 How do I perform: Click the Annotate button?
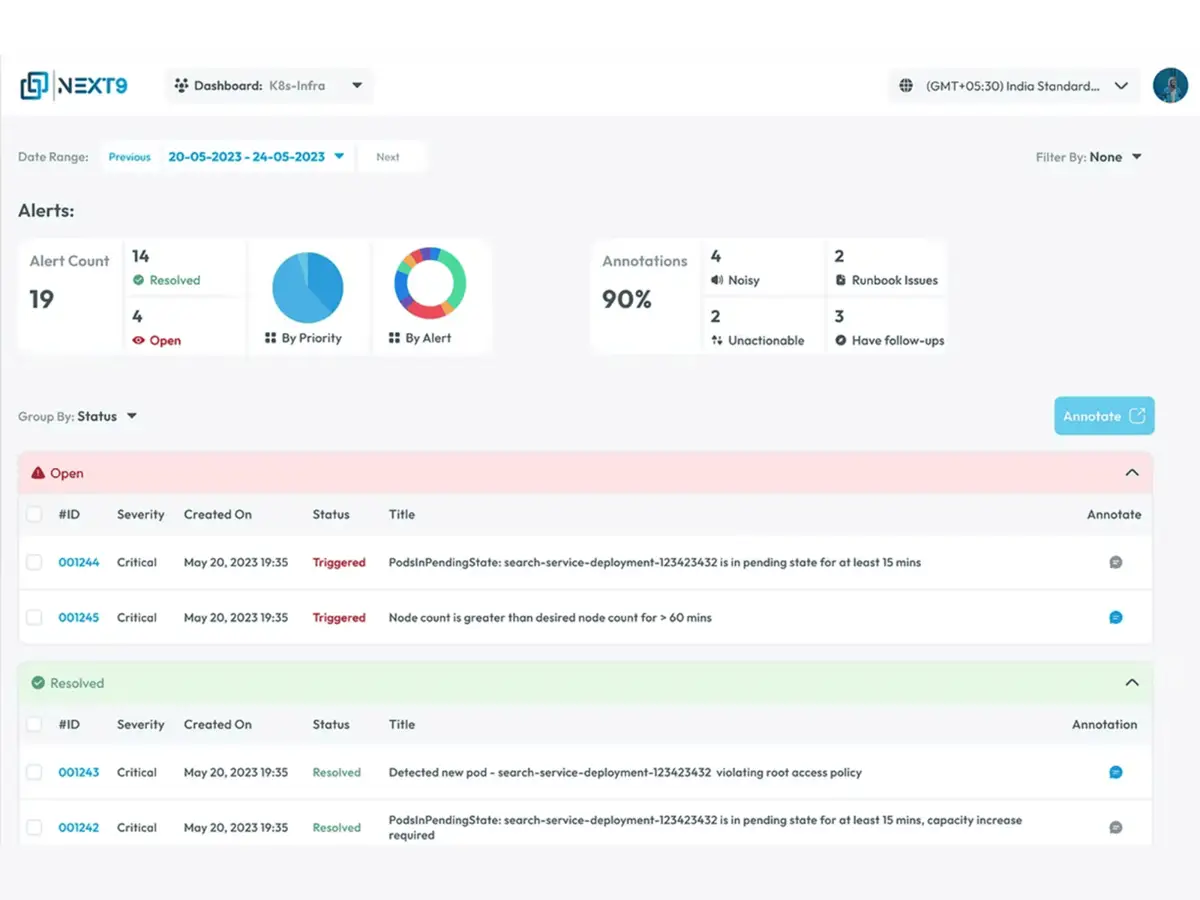(x=1103, y=416)
